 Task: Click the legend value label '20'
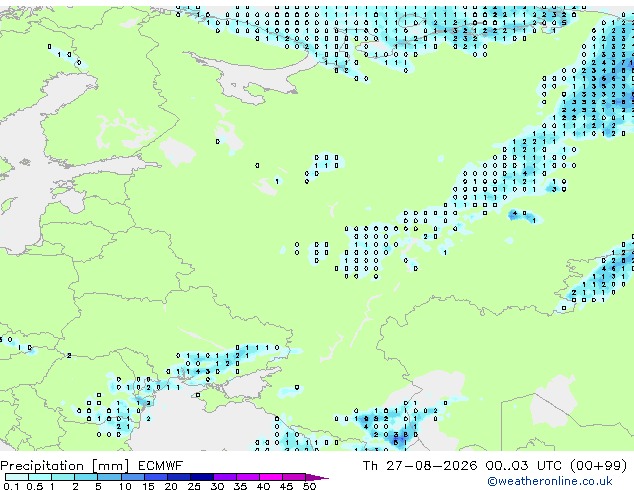tap(171, 486)
